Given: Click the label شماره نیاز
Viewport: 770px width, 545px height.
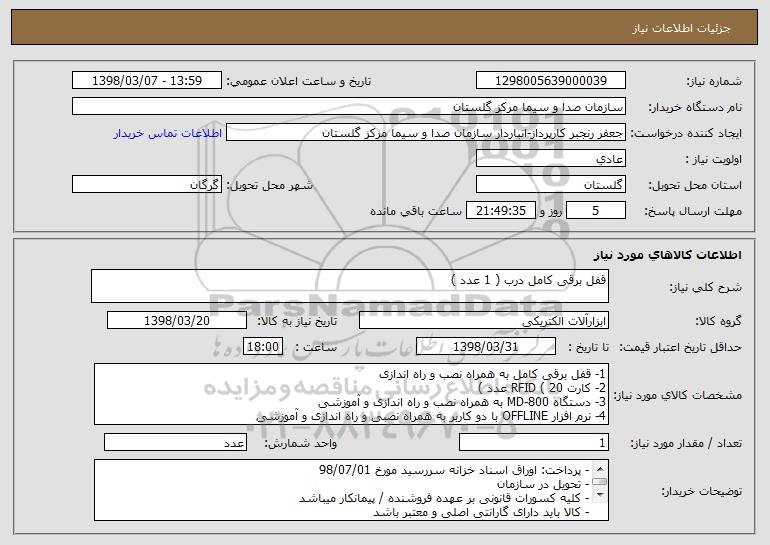Looking at the screenshot, I should point(714,81).
